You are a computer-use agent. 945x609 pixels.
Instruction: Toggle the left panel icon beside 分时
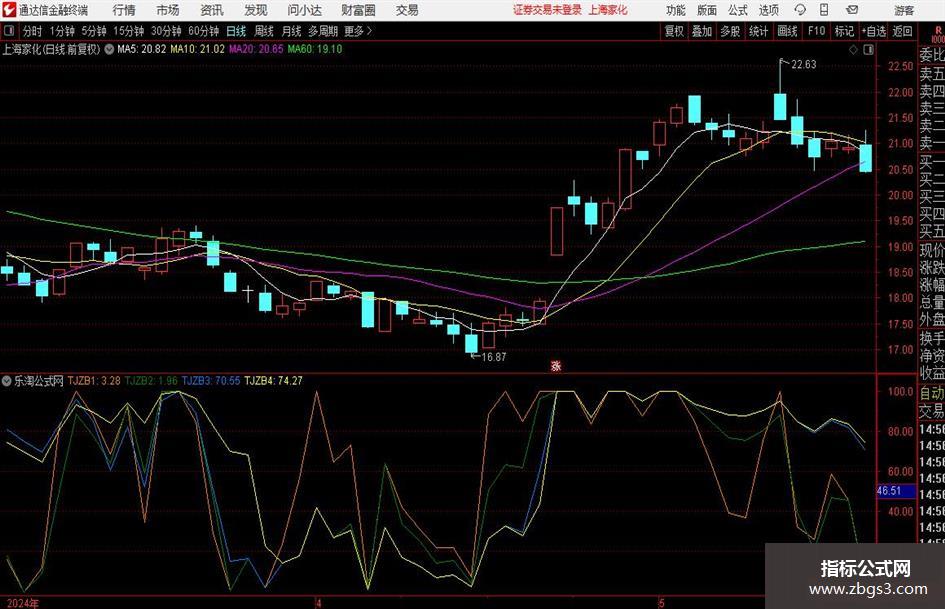[x=9, y=31]
